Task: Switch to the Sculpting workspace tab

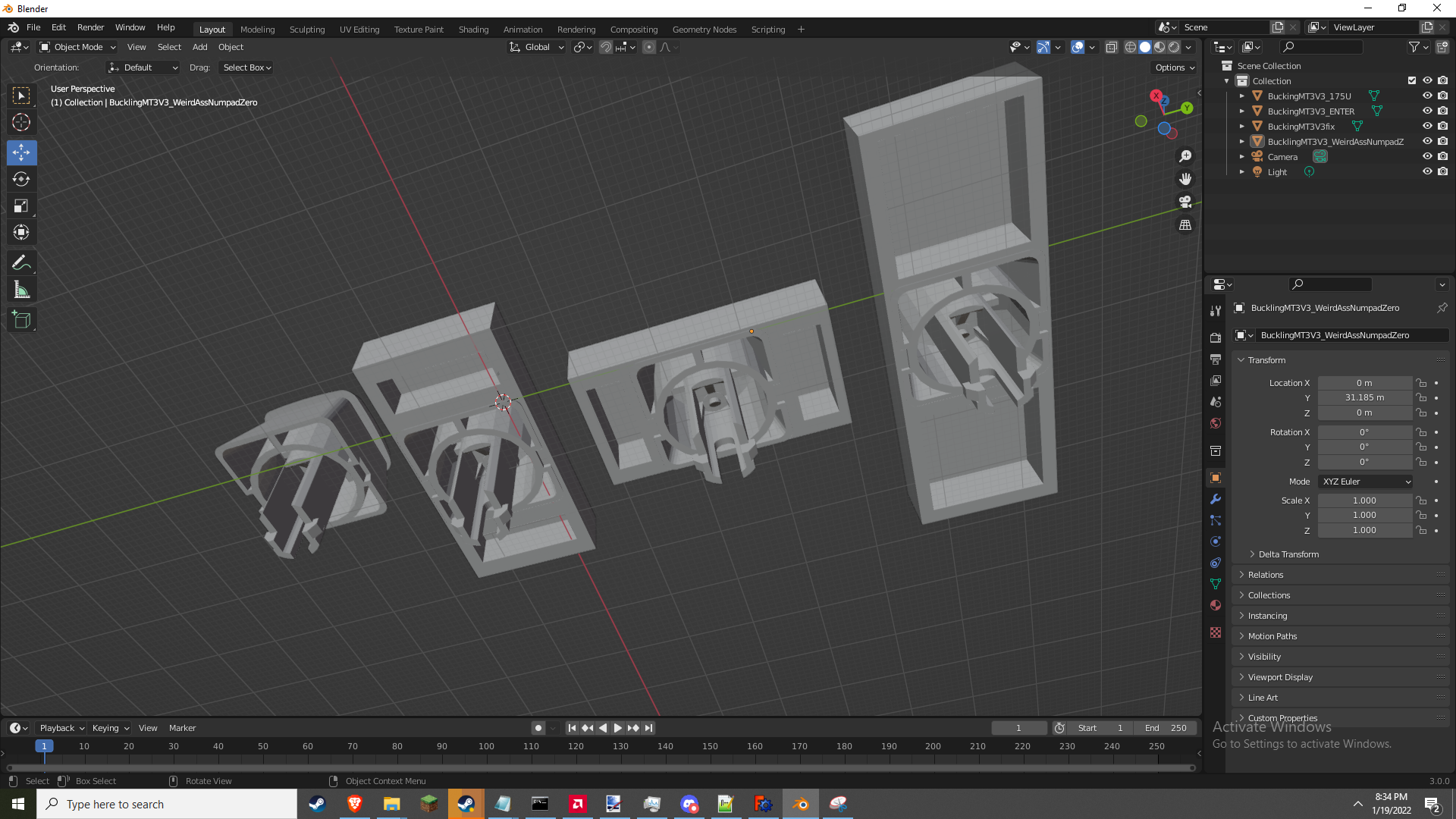Action: (306, 30)
